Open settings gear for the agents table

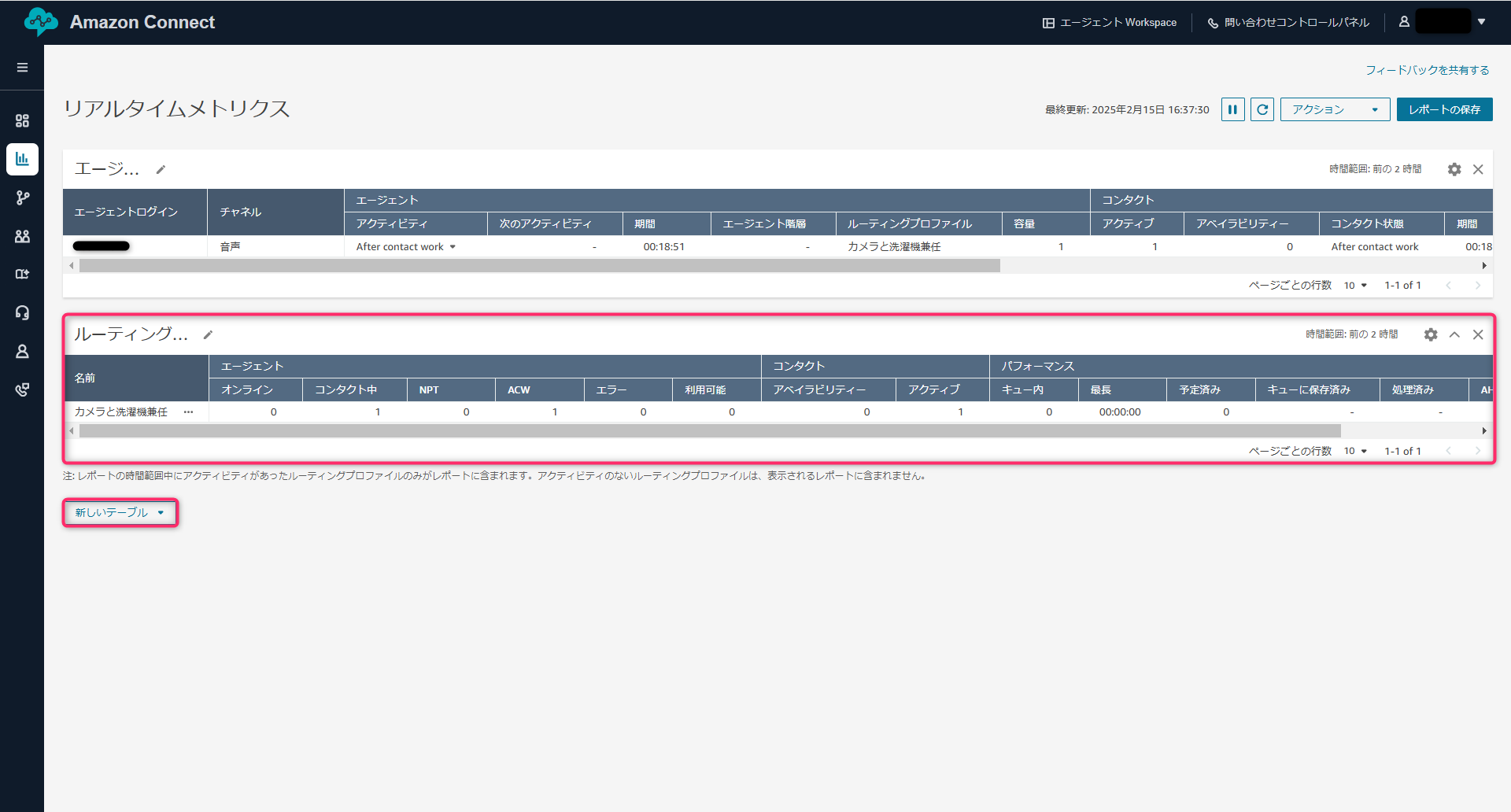pos(1454,169)
